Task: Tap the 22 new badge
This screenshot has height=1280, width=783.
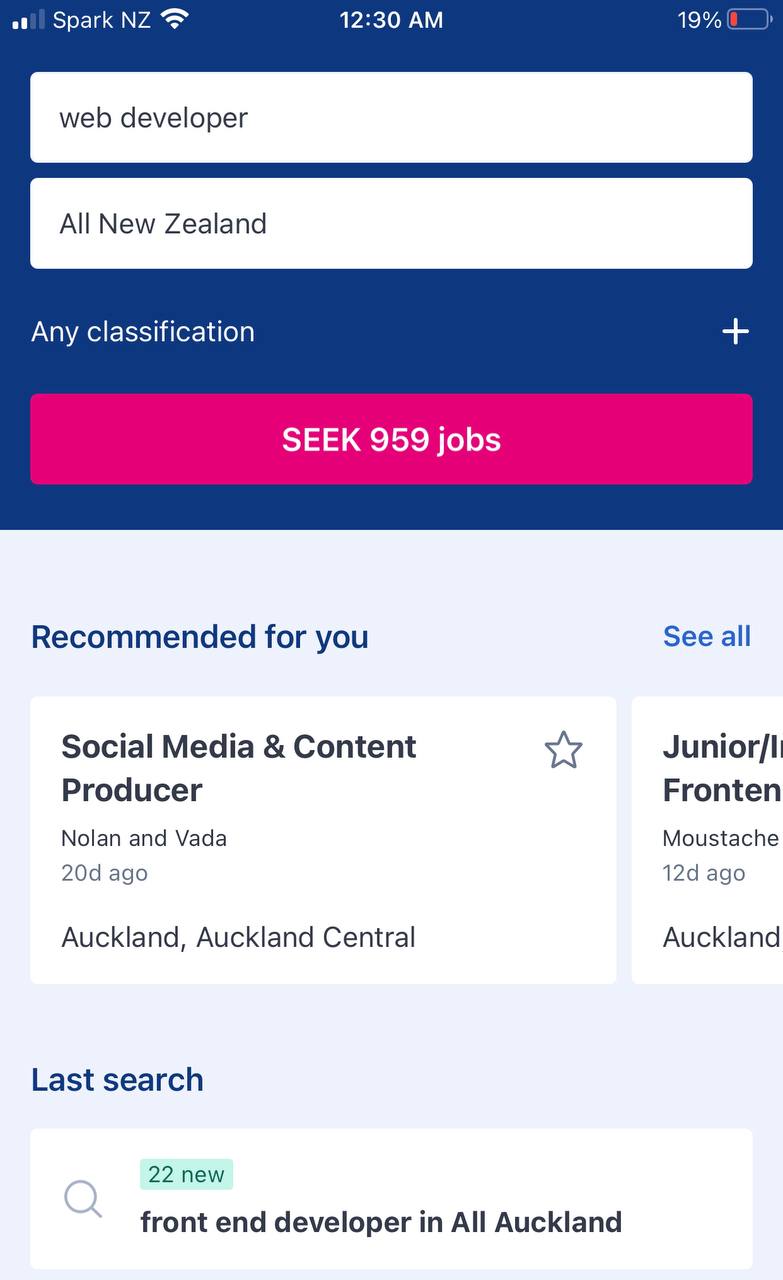Action: 186,1175
